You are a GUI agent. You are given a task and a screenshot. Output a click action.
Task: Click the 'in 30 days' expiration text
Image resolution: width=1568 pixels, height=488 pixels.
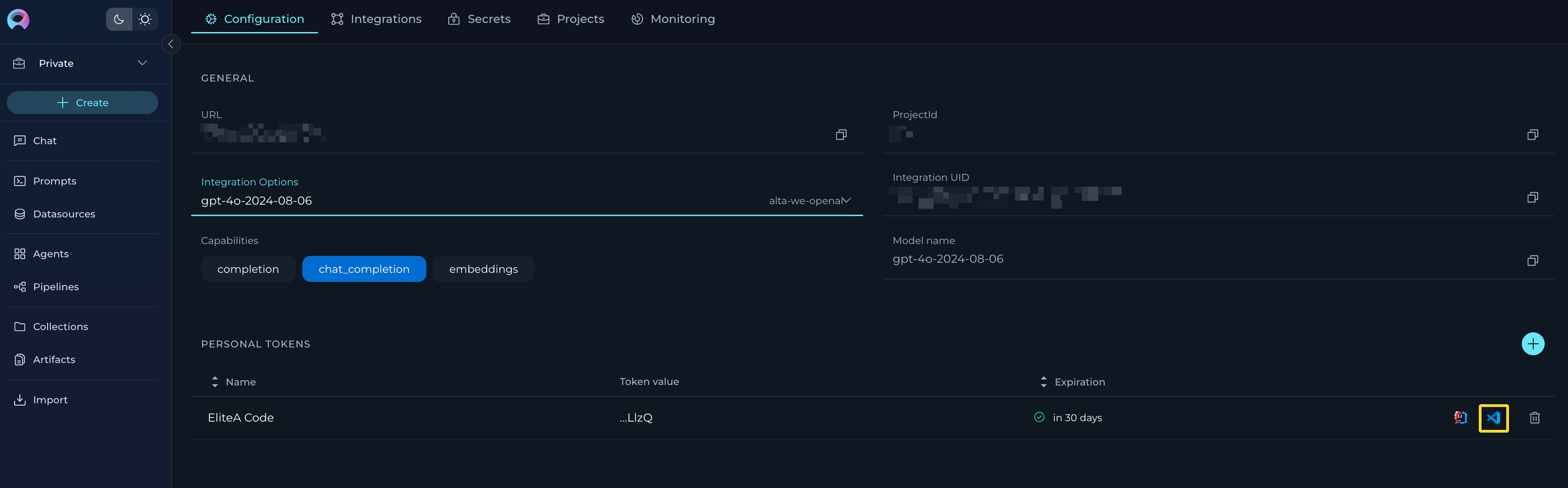click(x=1077, y=418)
